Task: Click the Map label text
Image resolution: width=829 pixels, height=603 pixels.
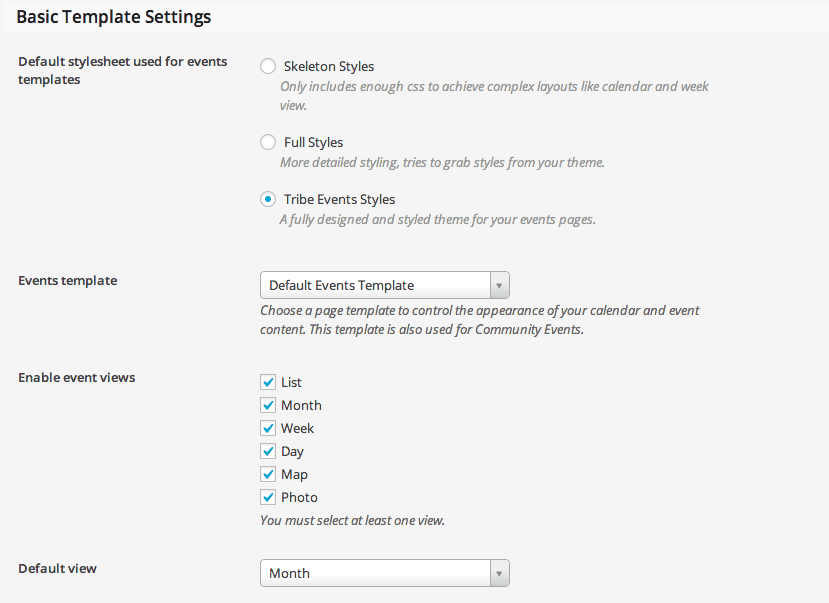Action: pyautogui.click(x=294, y=475)
